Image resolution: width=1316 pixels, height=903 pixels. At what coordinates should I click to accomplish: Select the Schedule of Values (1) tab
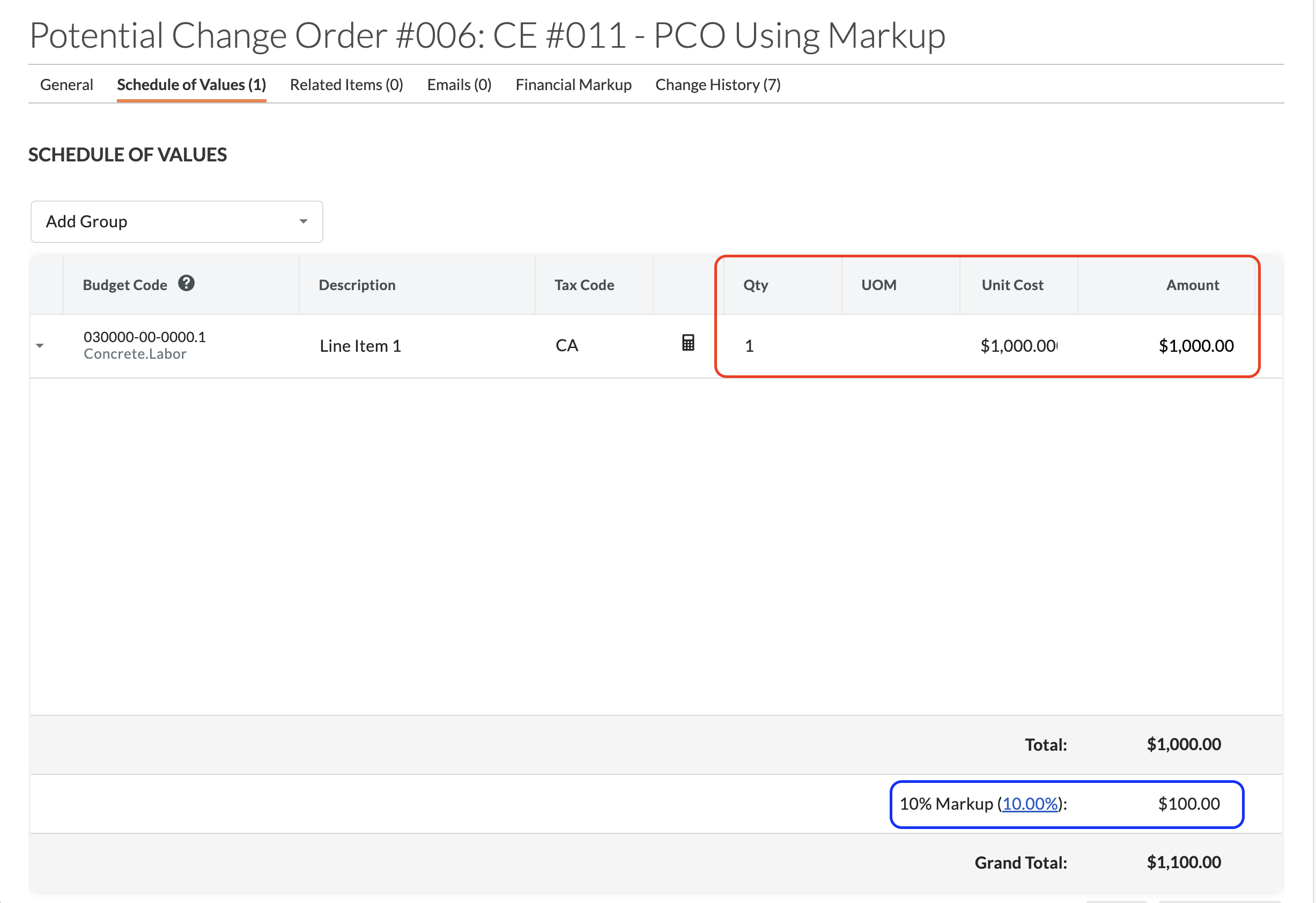coord(191,85)
